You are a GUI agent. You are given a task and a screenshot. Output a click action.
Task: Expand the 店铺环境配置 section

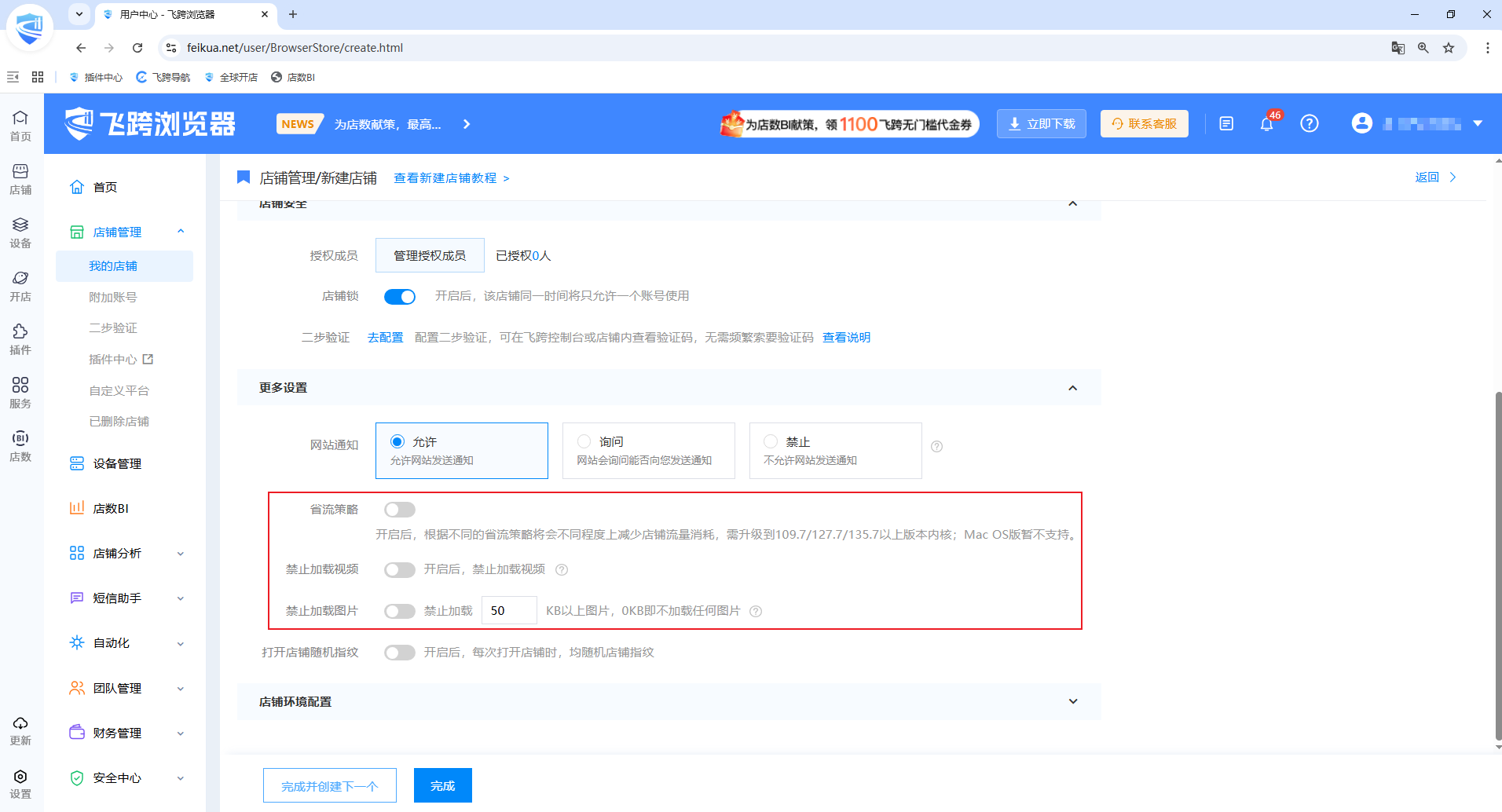[1073, 701]
